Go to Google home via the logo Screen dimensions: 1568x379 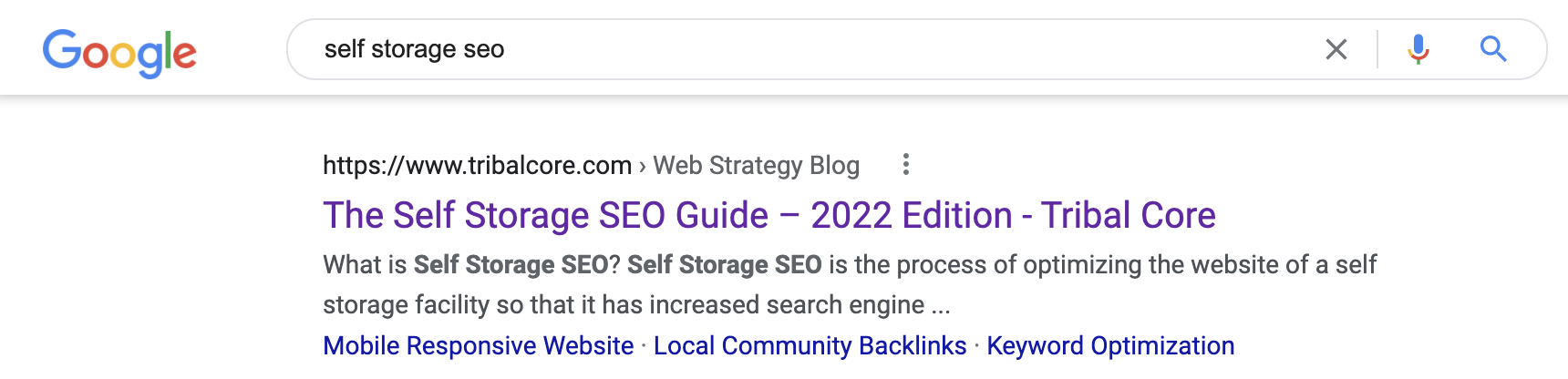[119, 53]
